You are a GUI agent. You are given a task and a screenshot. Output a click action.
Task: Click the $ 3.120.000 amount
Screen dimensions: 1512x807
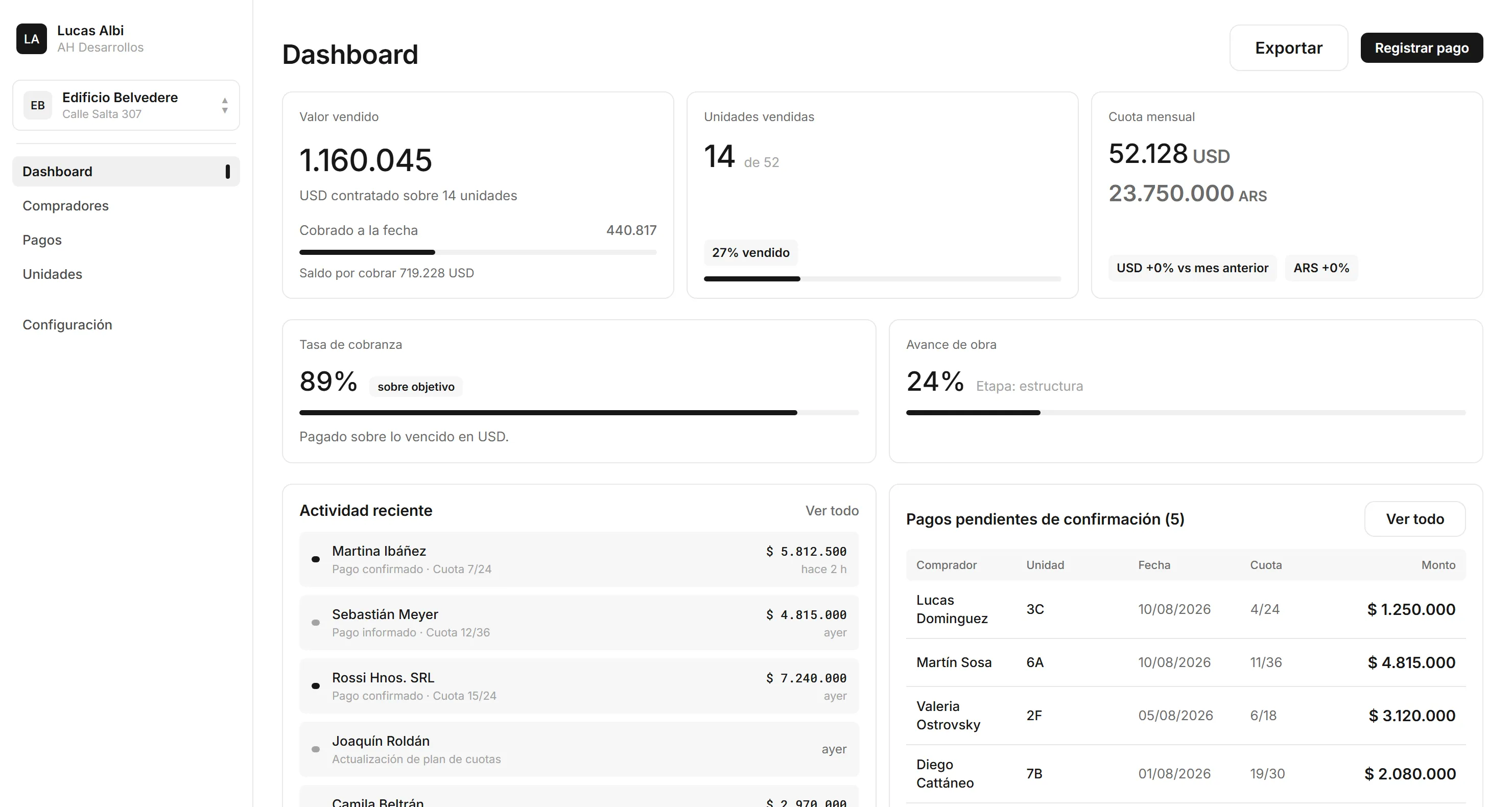click(x=1412, y=716)
